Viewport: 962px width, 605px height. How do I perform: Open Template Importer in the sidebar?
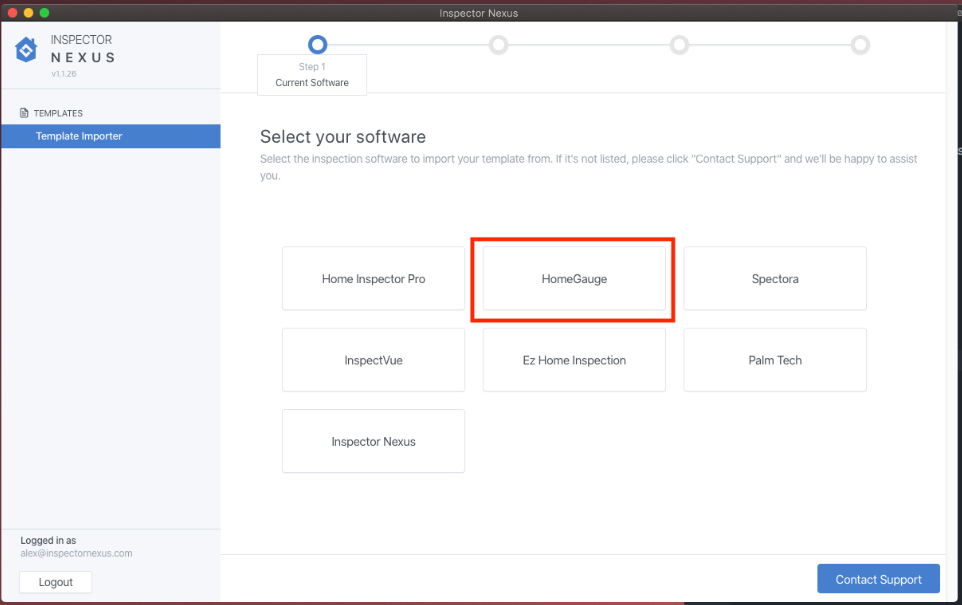pyautogui.click(x=110, y=136)
